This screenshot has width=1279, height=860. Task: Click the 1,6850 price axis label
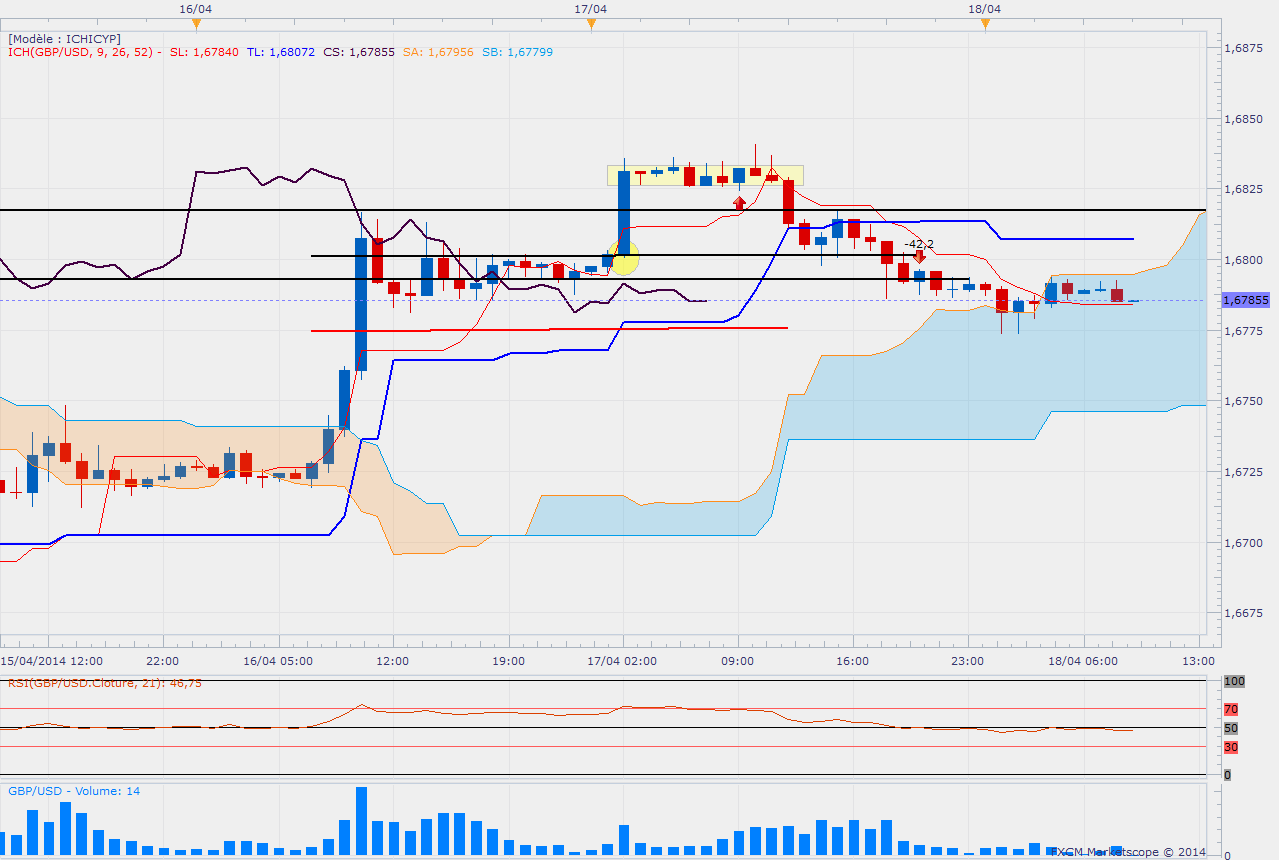(1243, 118)
